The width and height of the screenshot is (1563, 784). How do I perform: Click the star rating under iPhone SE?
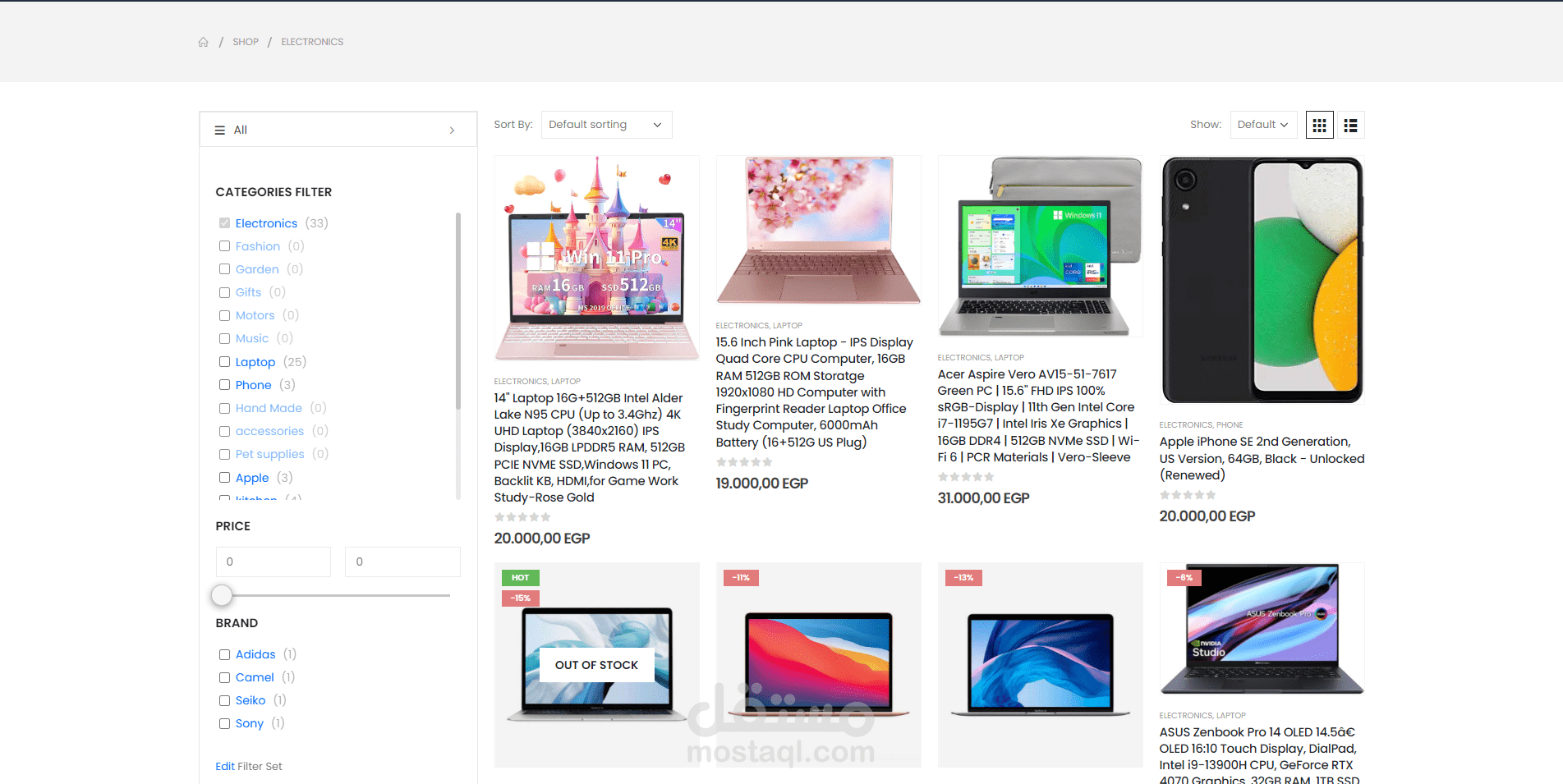pos(1188,495)
